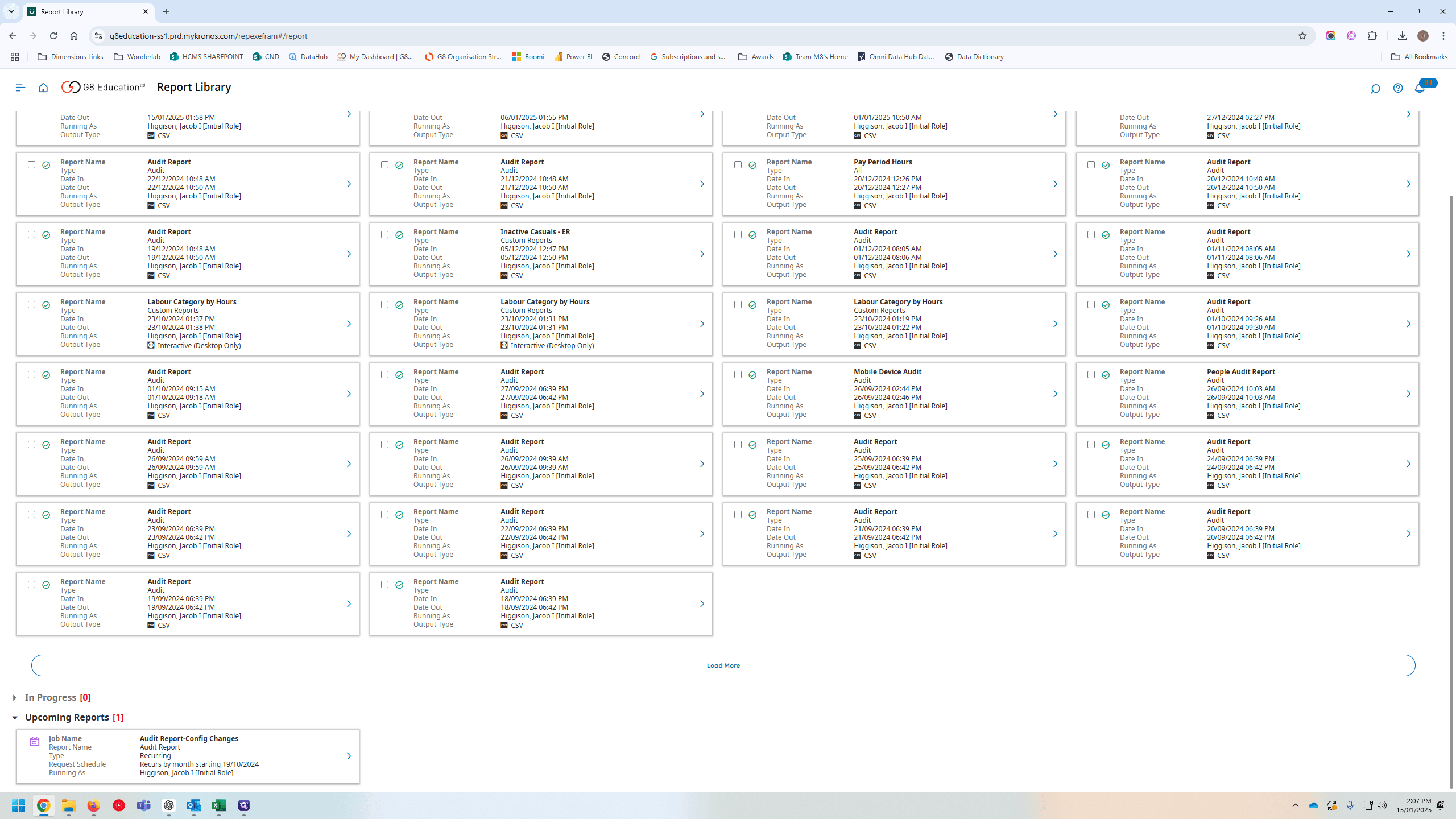Open the notifications bell with badge
This screenshot has height=819, width=1456.
pos(1421,88)
